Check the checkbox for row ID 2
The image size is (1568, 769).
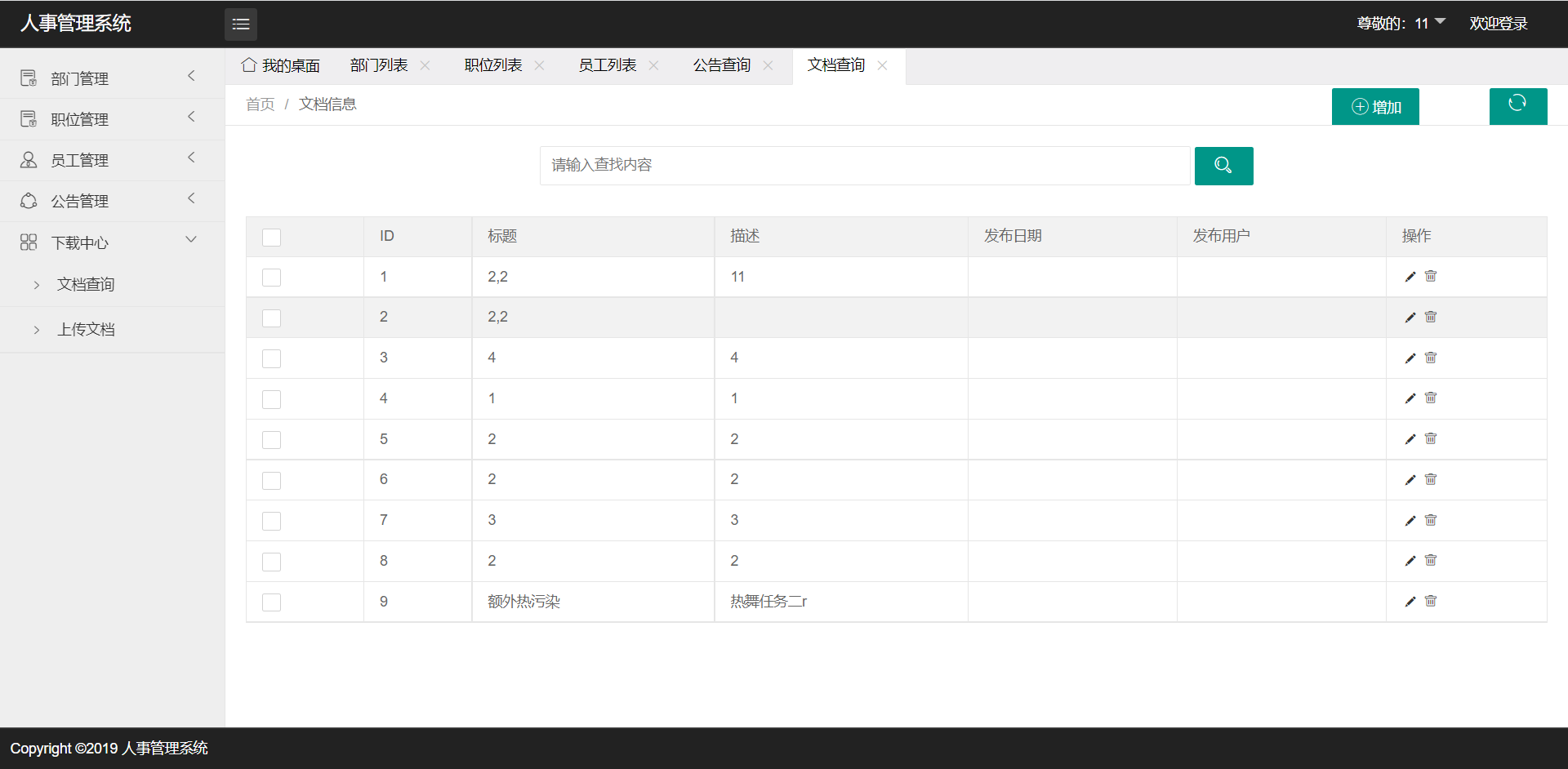[x=271, y=318]
